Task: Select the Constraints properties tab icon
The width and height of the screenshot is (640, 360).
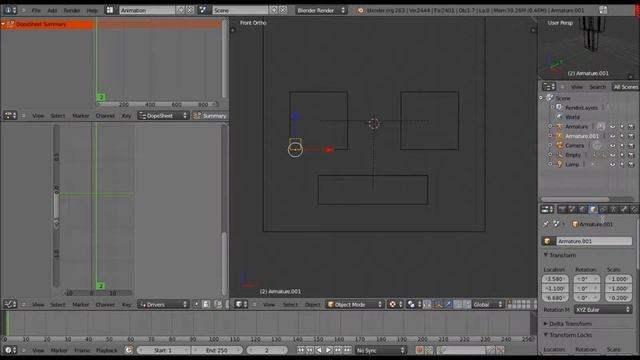Action: (603, 209)
